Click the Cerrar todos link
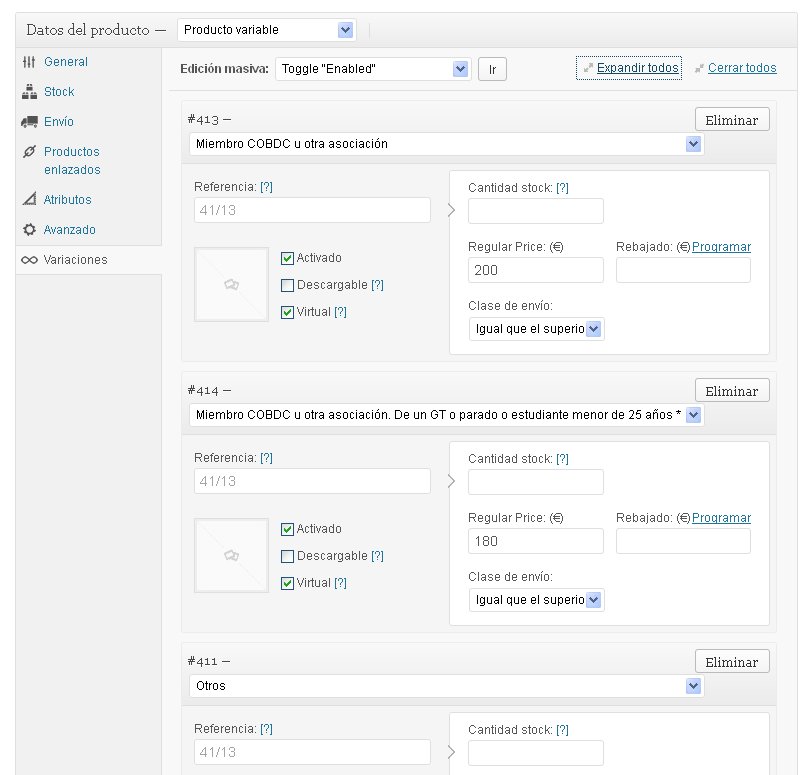Image resolution: width=808 pixels, height=775 pixels. point(742,68)
